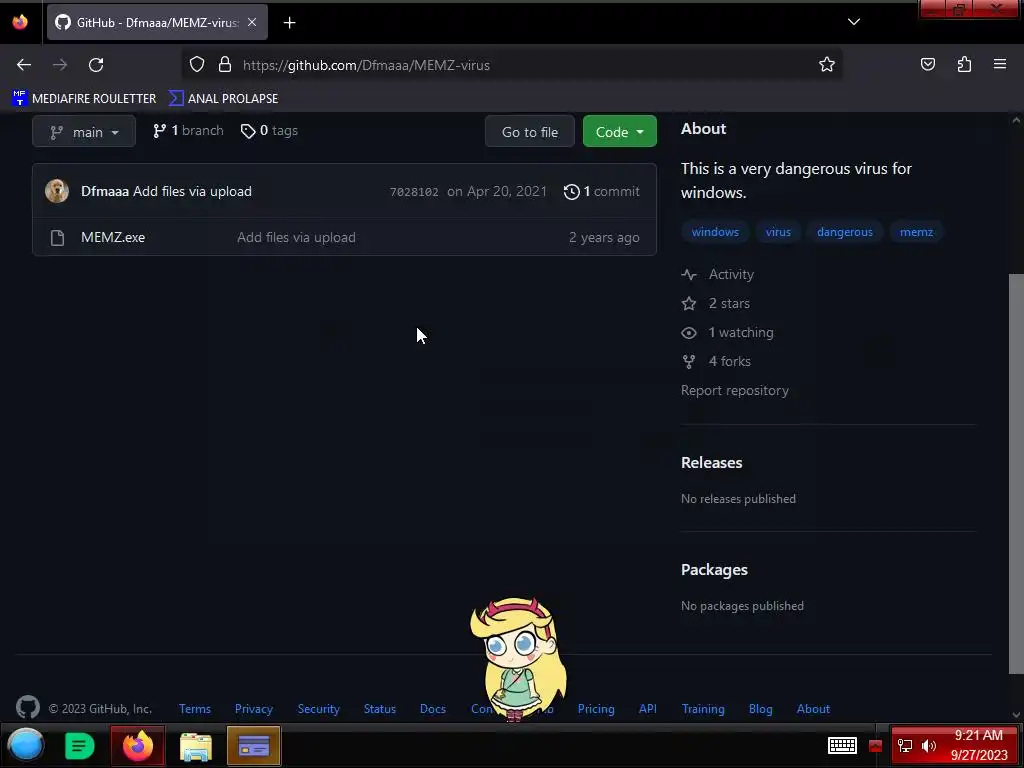Image resolution: width=1024 pixels, height=768 pixels.
Task: Open Dfmaaa author profile link
Action: point(104,191)
